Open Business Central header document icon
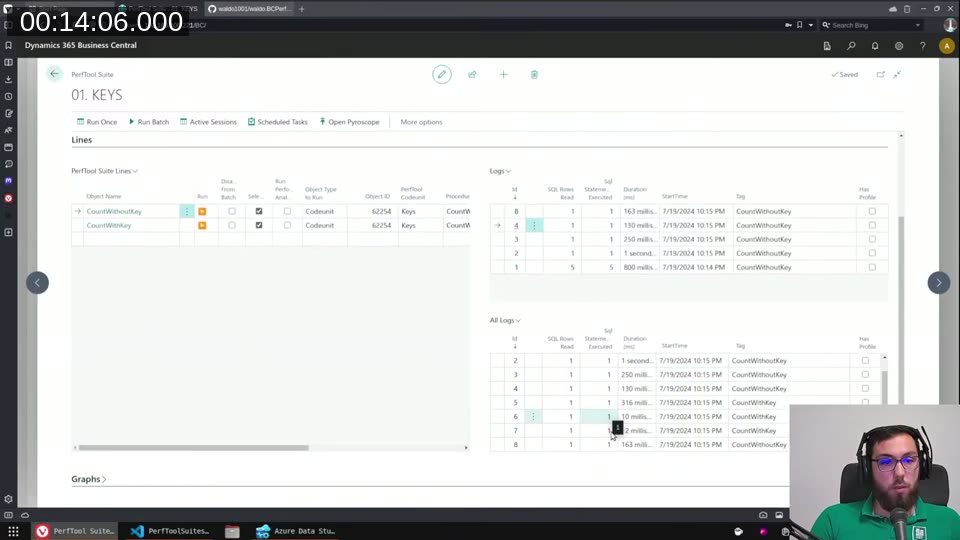 pos(827,46)
